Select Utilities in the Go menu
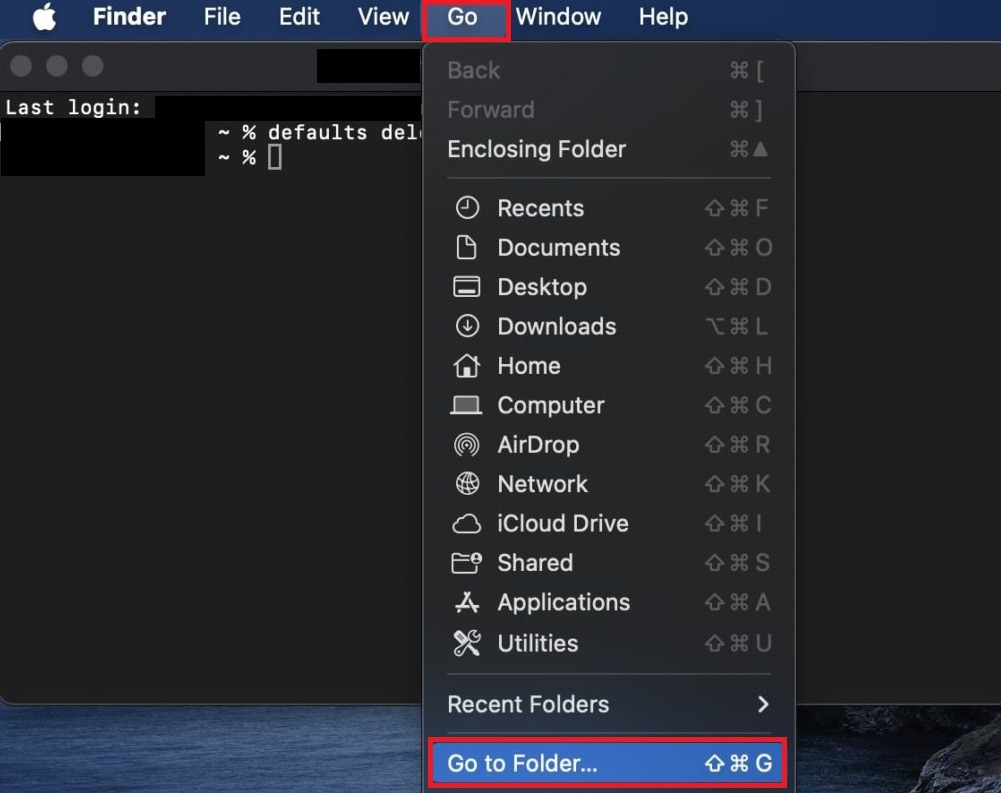 608,643
